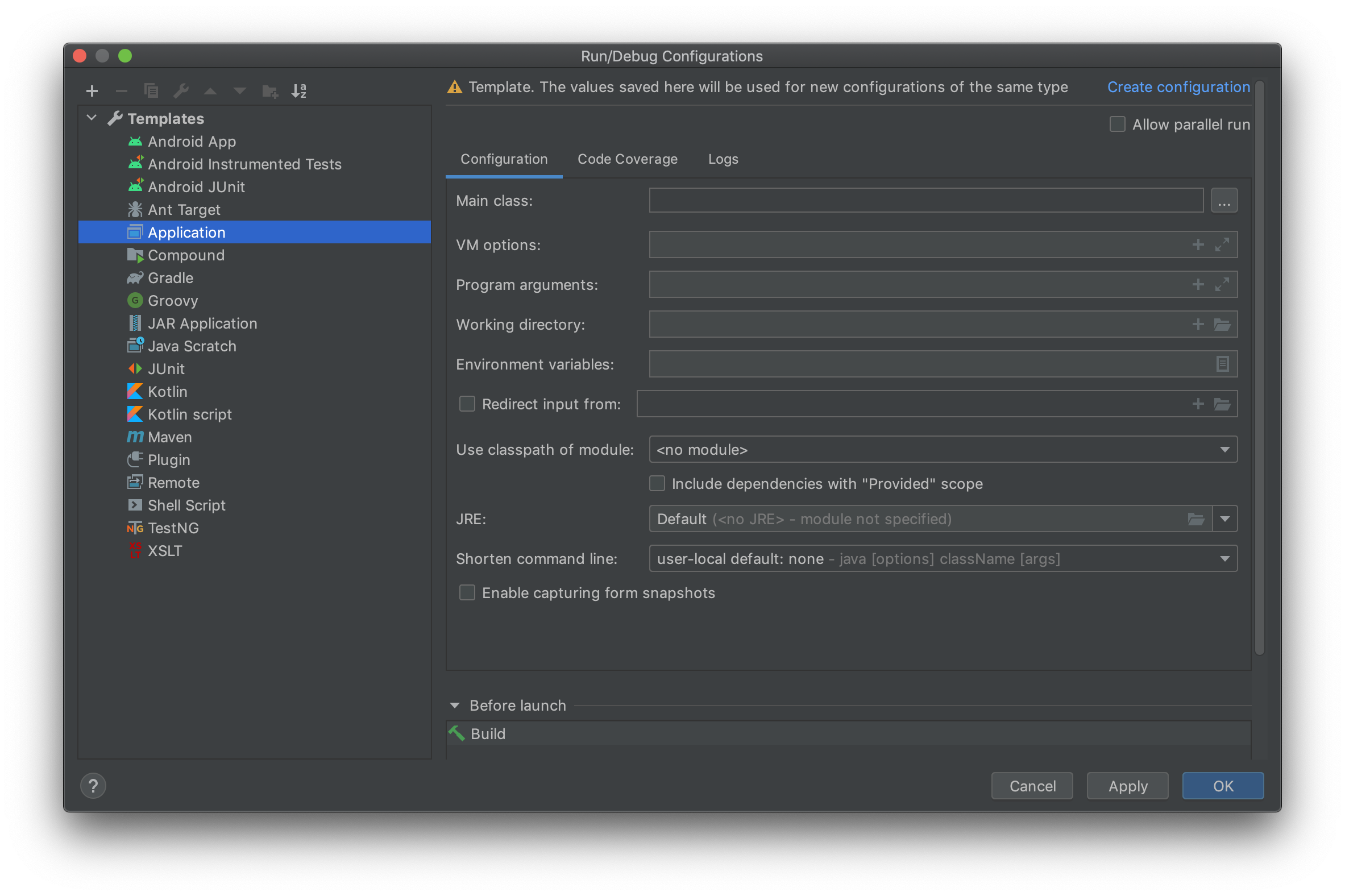
Task: Insert a macro in Program arguments
Action: [1198, 285]
